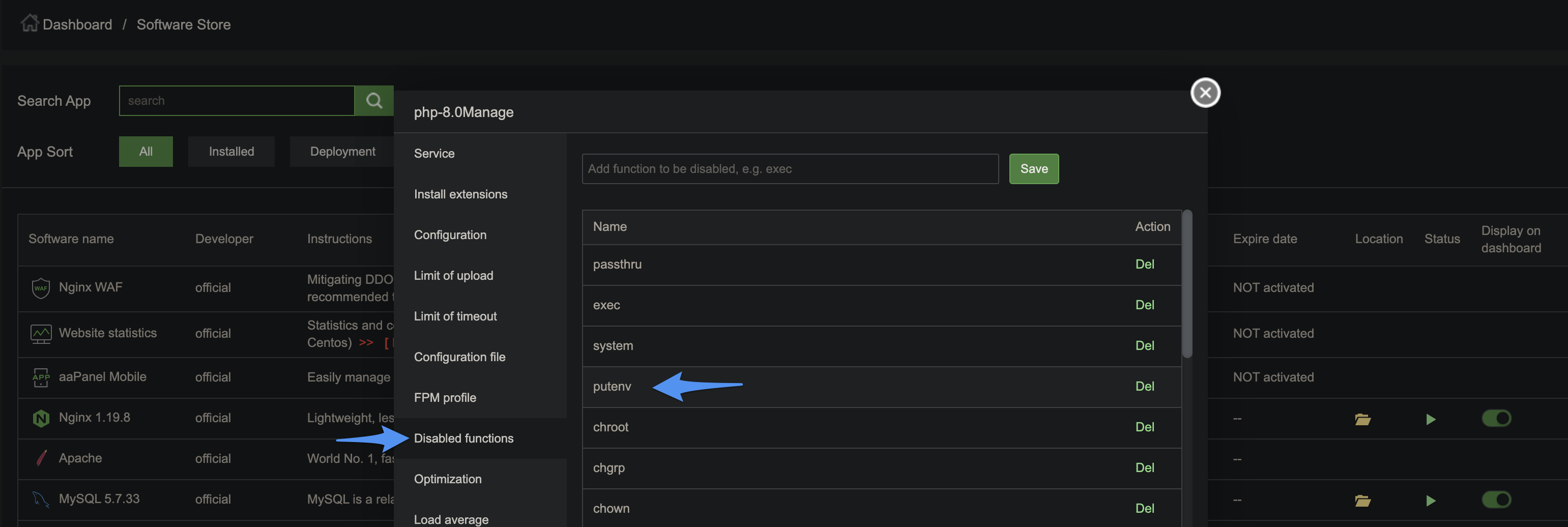This screenshot has width=1568, height=527.
Task: Click the disabled functions list scrollbar
Action: [1187, 285]
